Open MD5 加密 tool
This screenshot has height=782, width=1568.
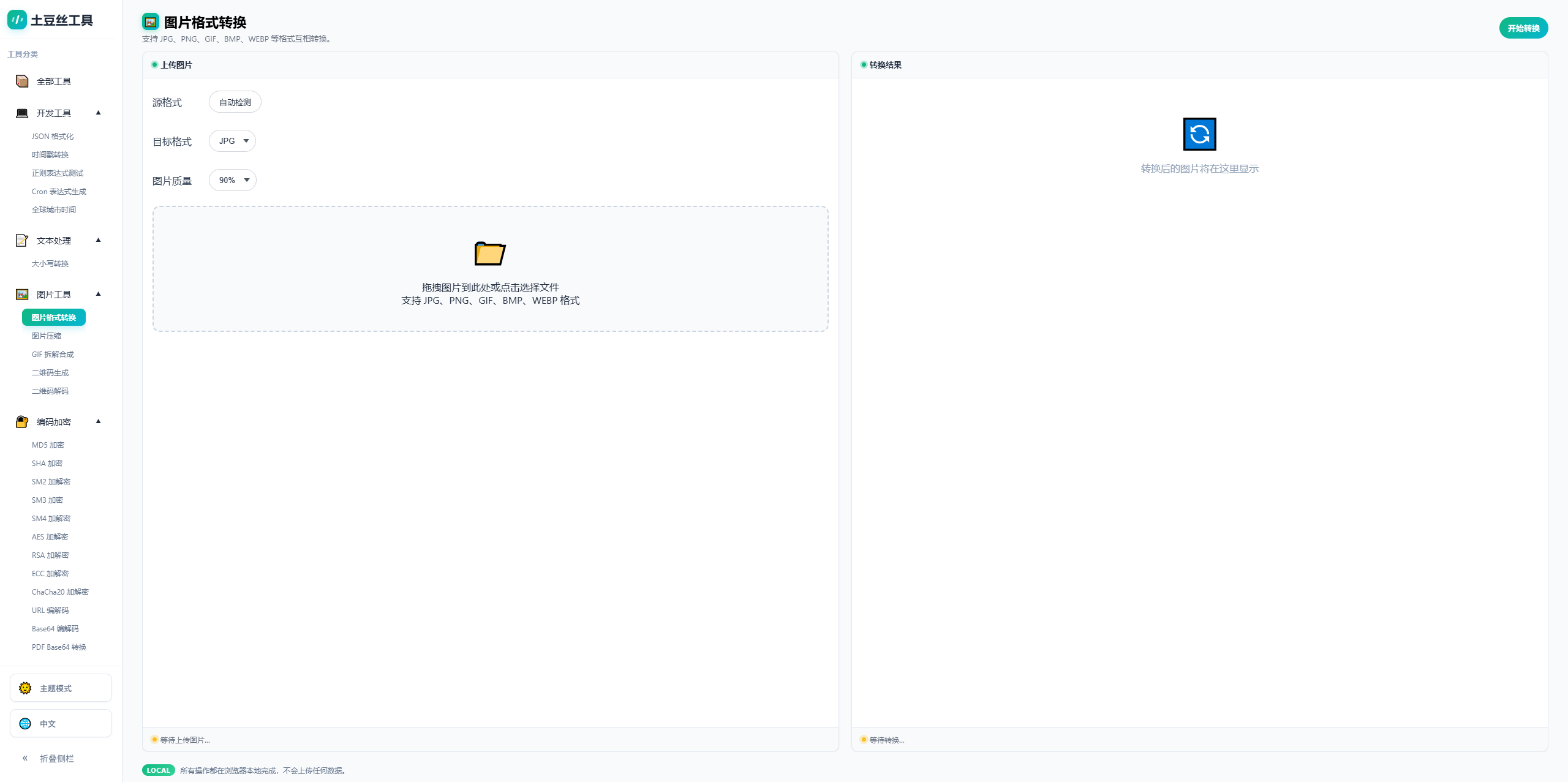click(x=48, y=445)
